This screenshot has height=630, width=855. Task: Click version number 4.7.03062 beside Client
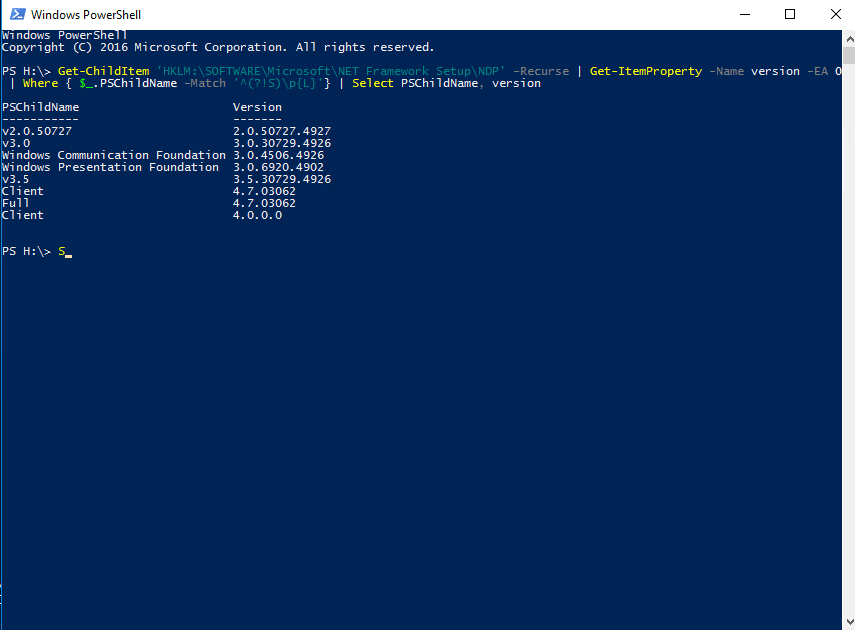(265, 190)
